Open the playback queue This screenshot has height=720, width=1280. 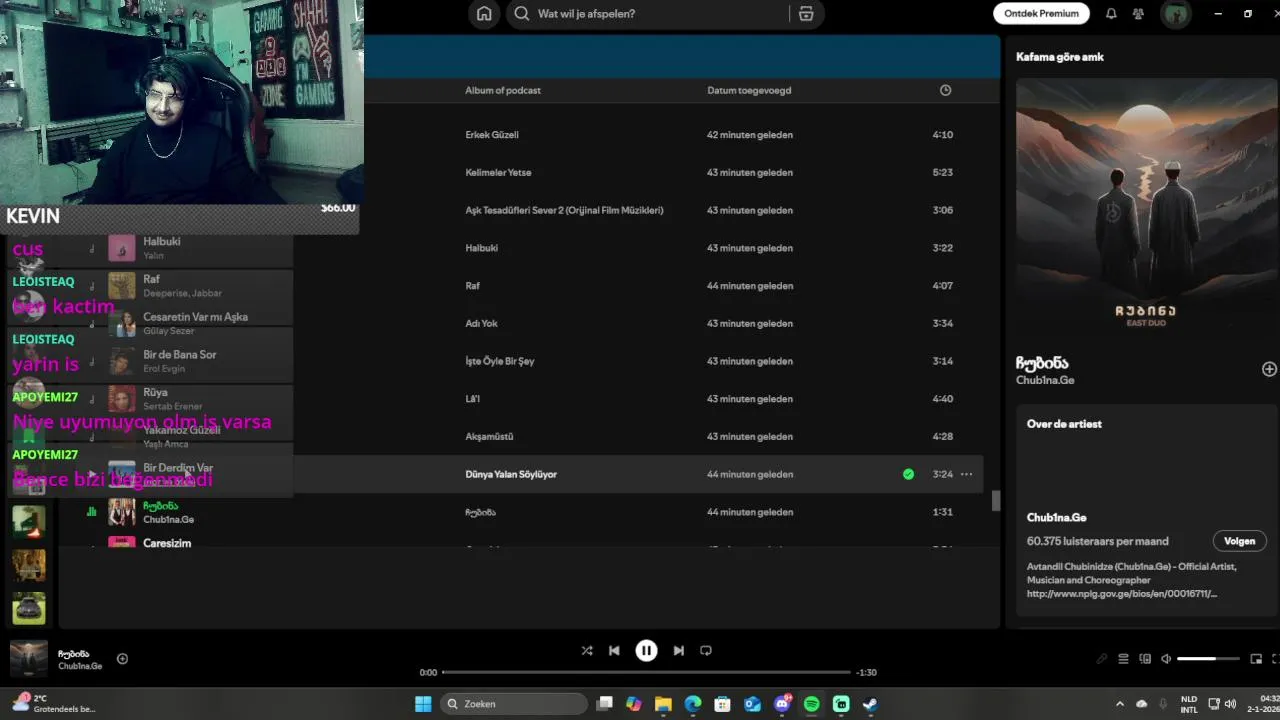coord(1123,659)
